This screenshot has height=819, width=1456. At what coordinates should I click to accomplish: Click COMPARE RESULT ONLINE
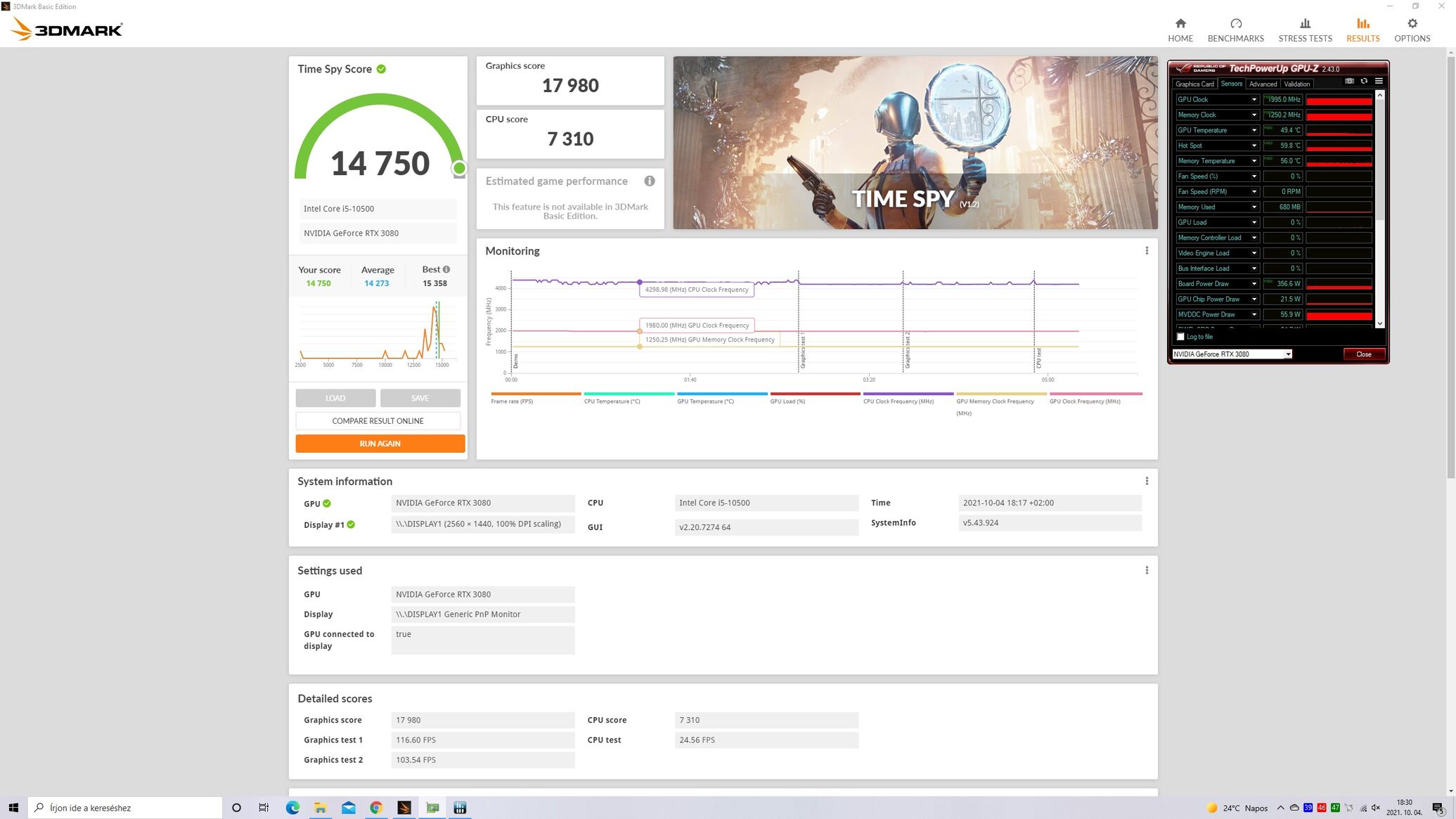point(378,420)
